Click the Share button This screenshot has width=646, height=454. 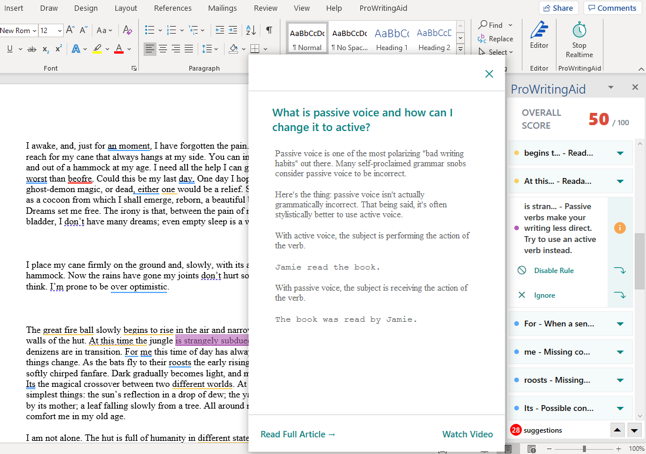[558, 8]
